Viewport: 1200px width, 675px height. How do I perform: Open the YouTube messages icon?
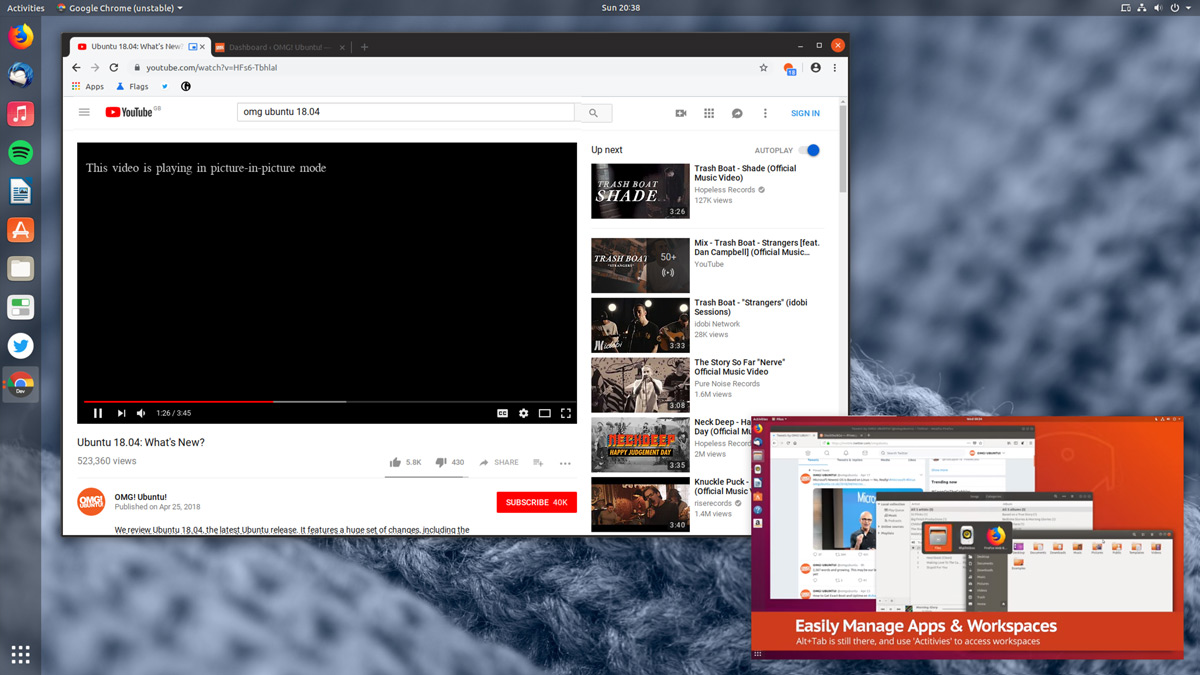coord(737,113)
